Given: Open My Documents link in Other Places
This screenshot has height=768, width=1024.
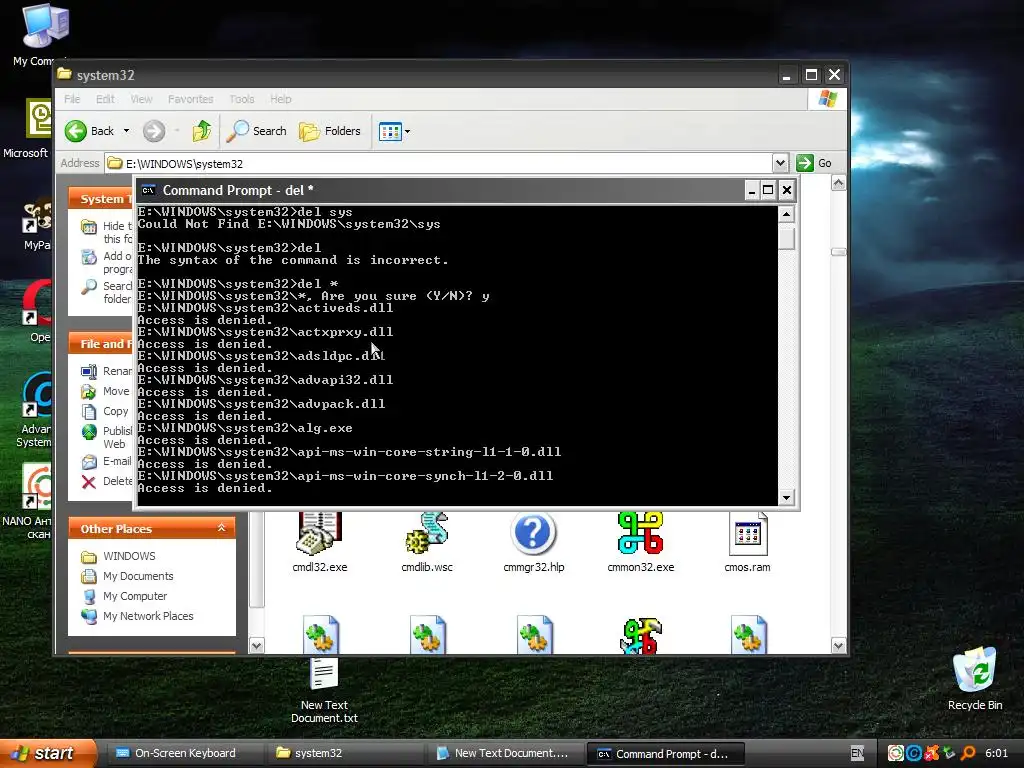Looking at the screenshot, I should [138, 577].
